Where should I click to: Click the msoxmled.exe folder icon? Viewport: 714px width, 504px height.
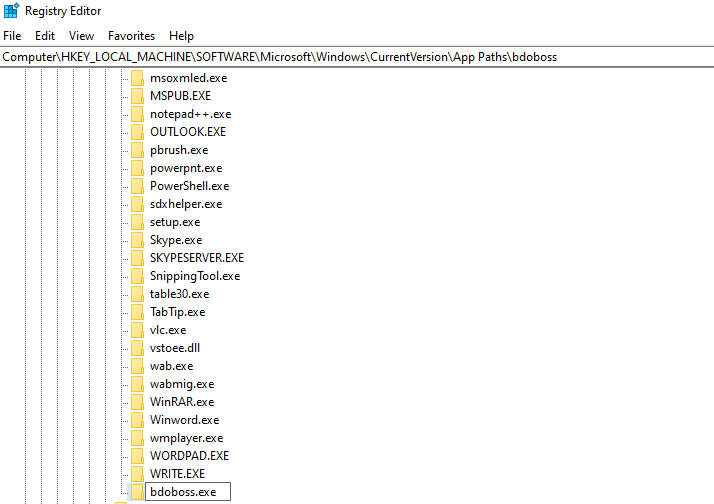(x=137, y=78)
